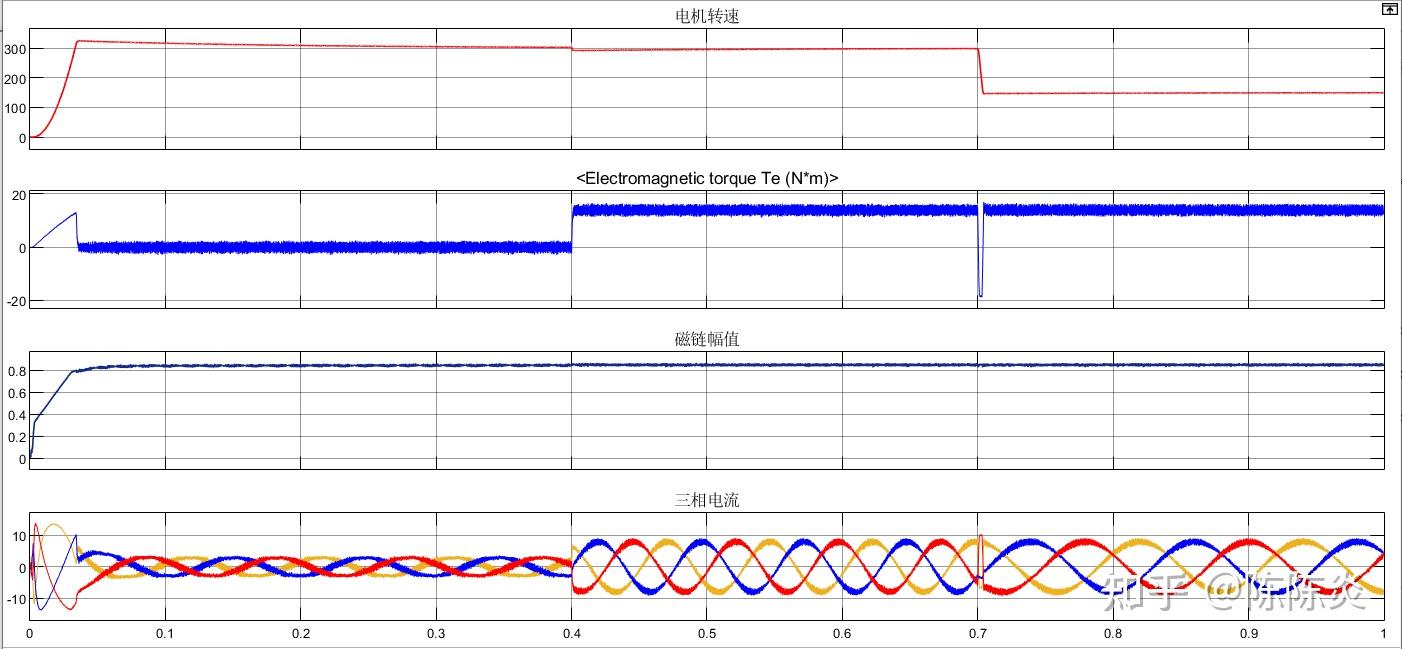
Task: Select the 三相电流 plot title
Action: (707, 501)
